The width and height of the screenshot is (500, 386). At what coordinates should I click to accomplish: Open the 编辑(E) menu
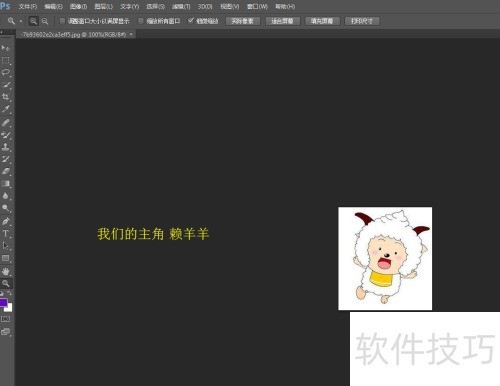(x=54, y=7)
